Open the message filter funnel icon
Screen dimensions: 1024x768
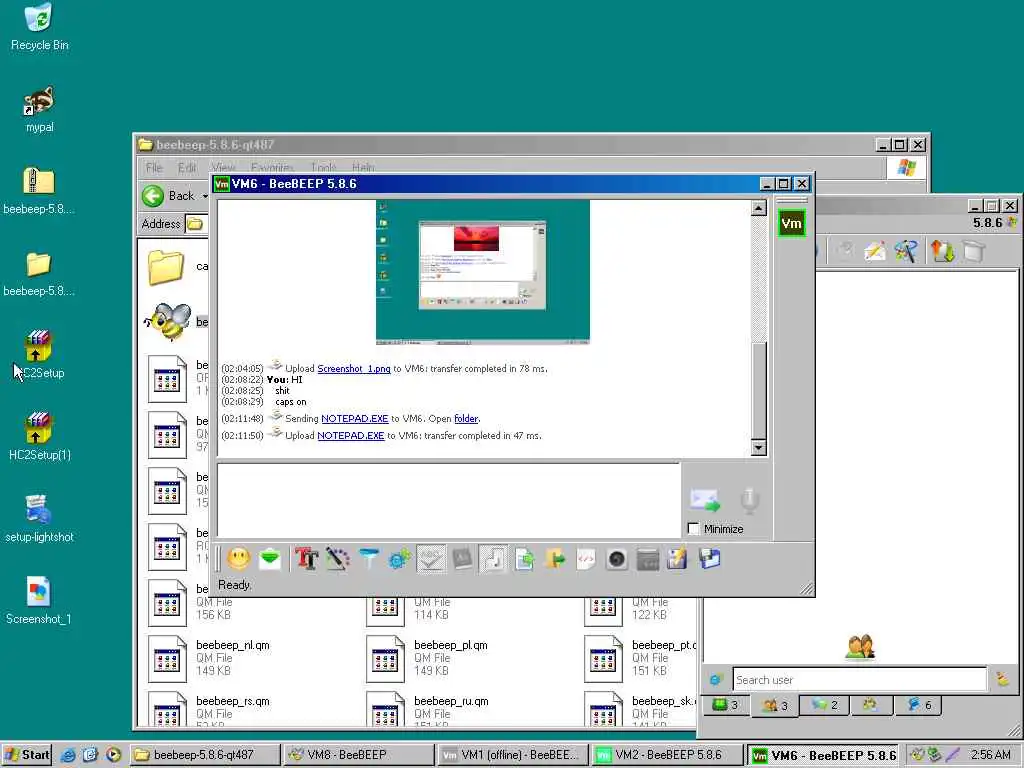click(x=369, y=559)
